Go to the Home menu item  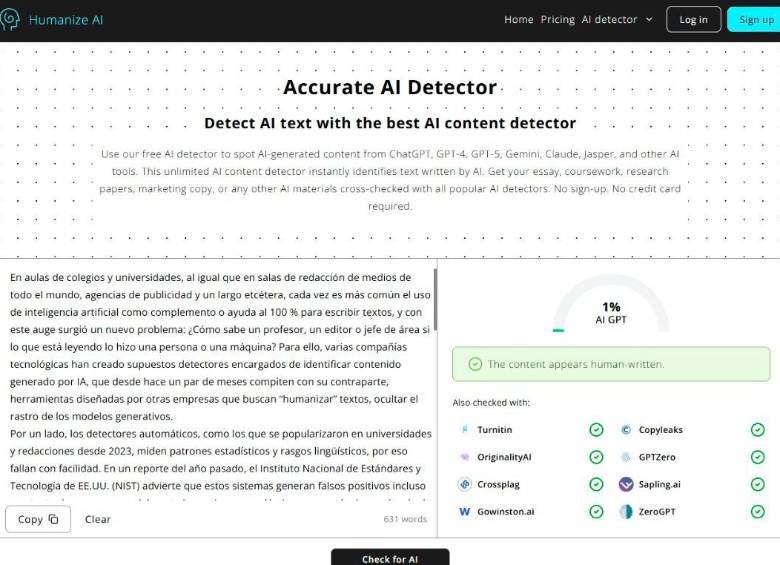[518, 19]
